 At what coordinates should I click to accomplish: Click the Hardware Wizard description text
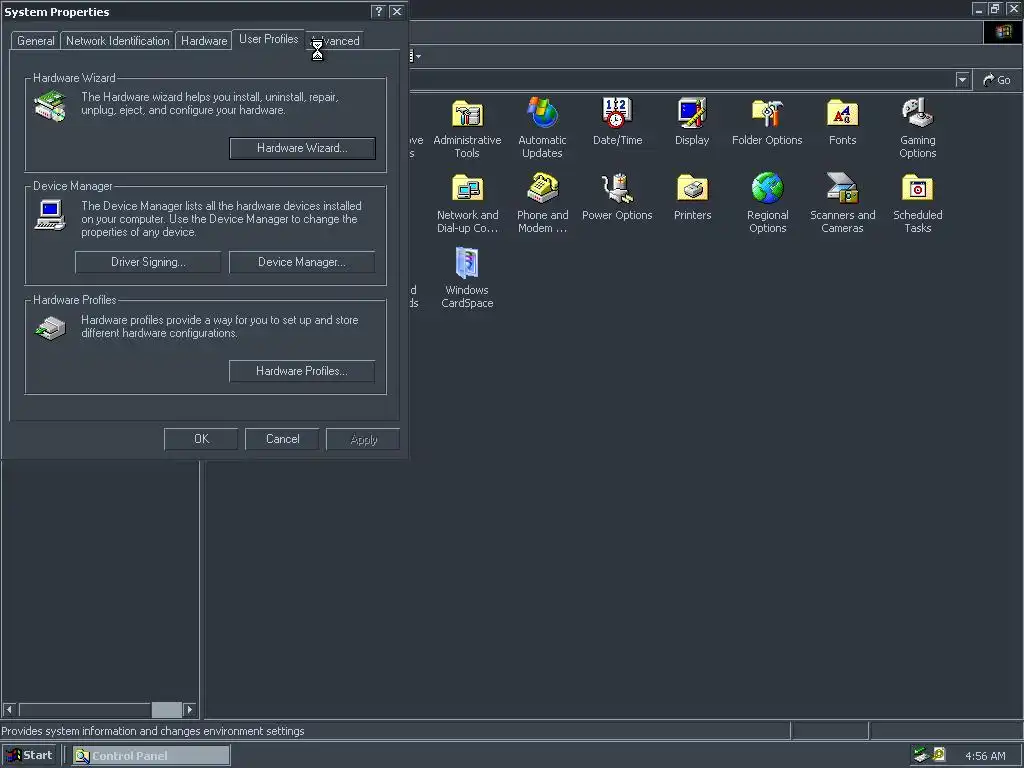210,103
